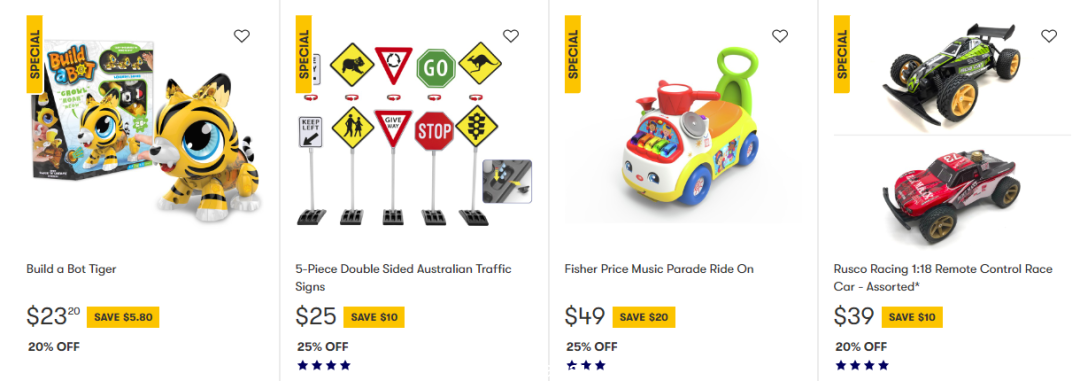View star rating of traffic signs product
1080x381 pixels.
point(324,365)
